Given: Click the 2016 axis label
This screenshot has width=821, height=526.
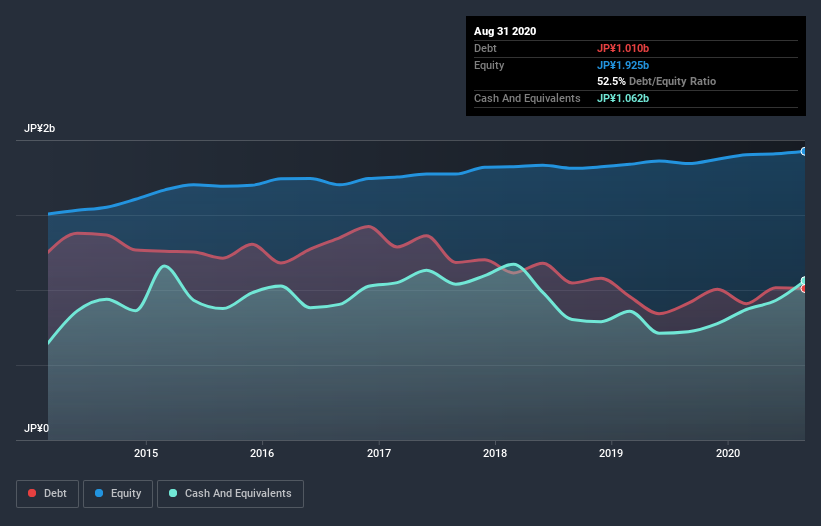Looking at the screenshot, I should (x=262, y=453).
